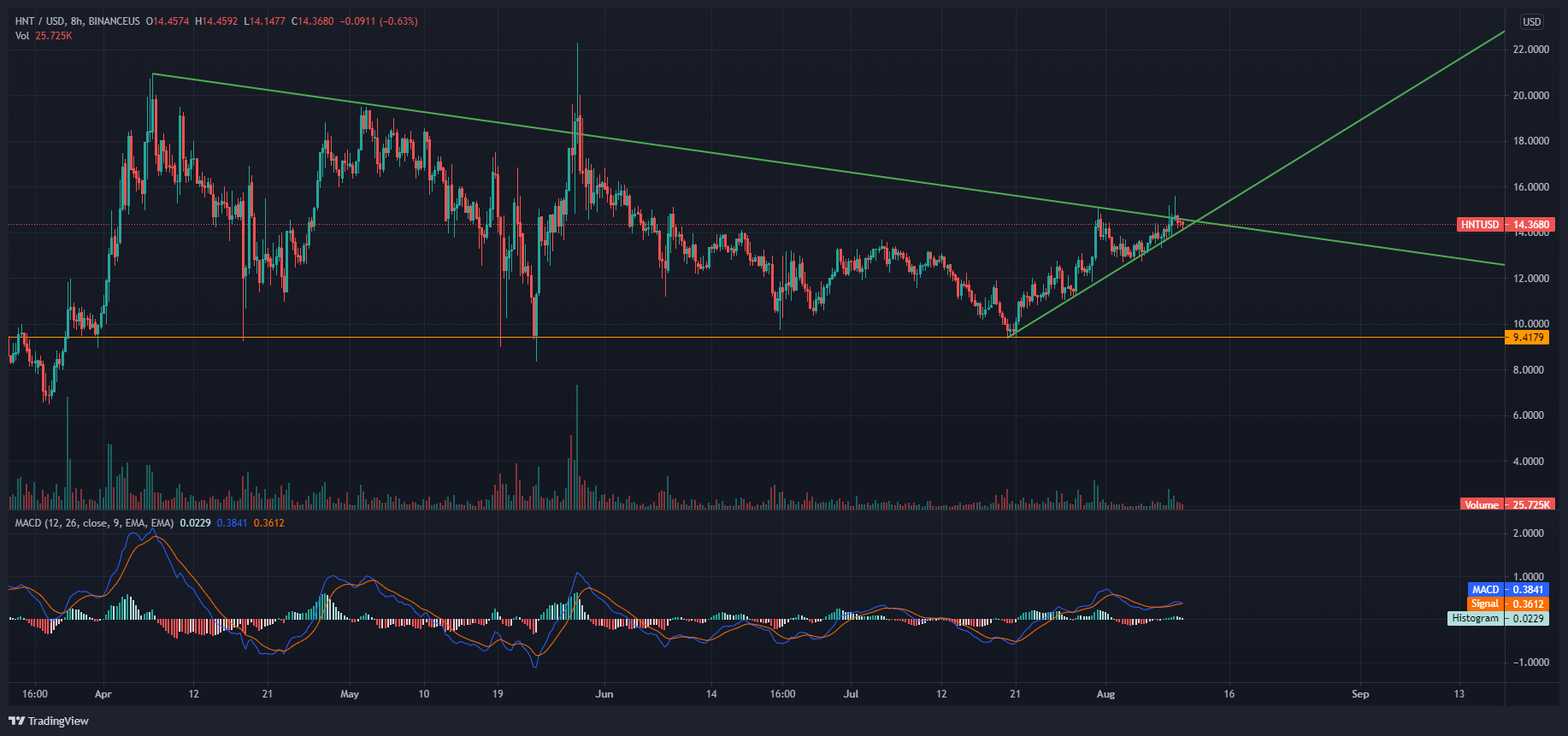Click the 6.0000 price axis label
The height and width of the screenshot is (736, 1568).
click(x=1529, y=415)
